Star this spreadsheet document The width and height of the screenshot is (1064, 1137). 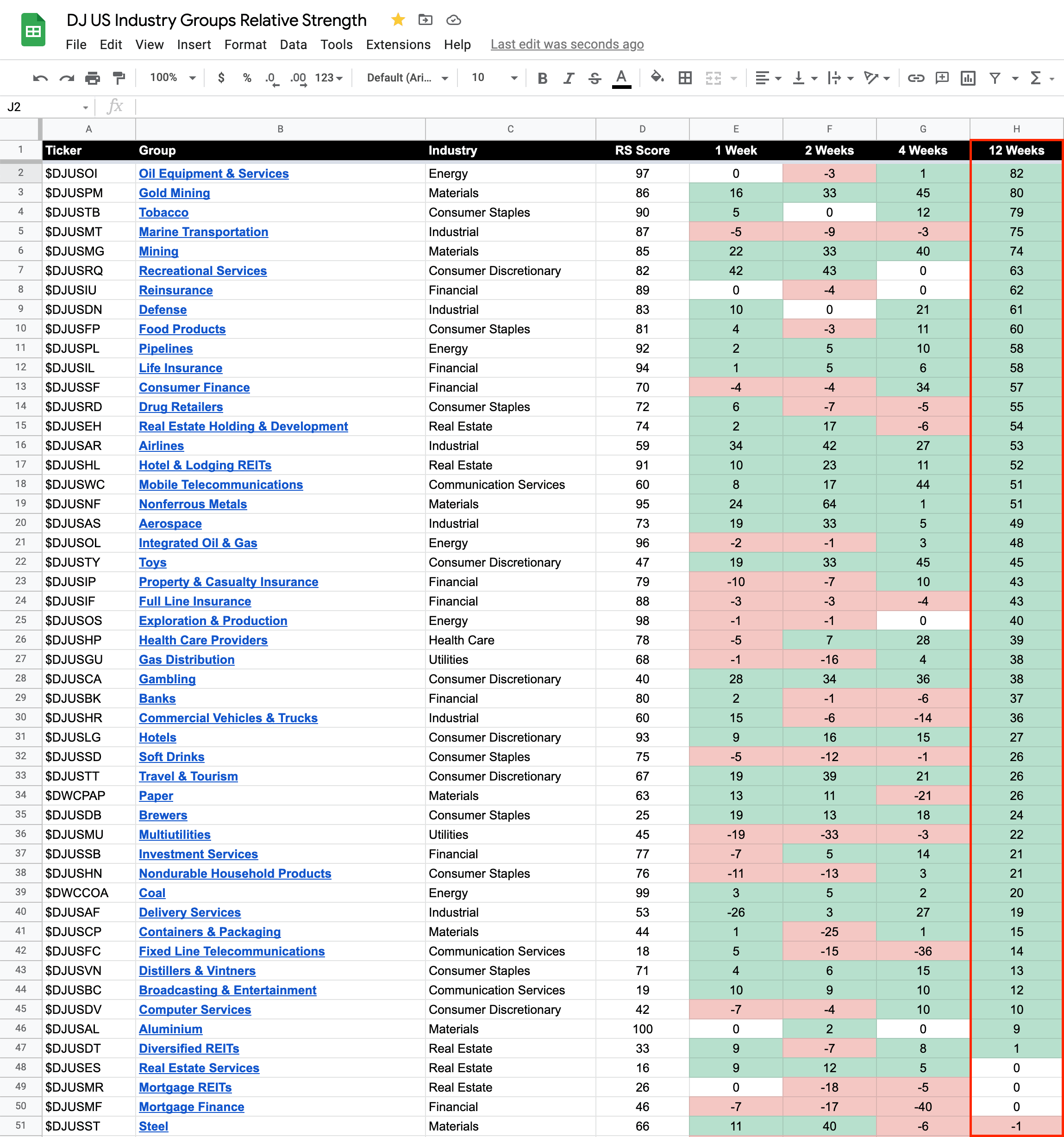(x=398, y=20)
